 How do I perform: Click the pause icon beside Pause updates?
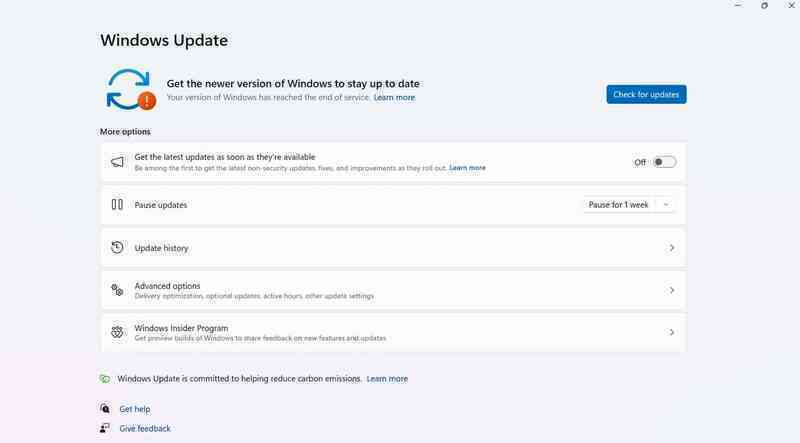pyautogui.click(x=117, y=205)
